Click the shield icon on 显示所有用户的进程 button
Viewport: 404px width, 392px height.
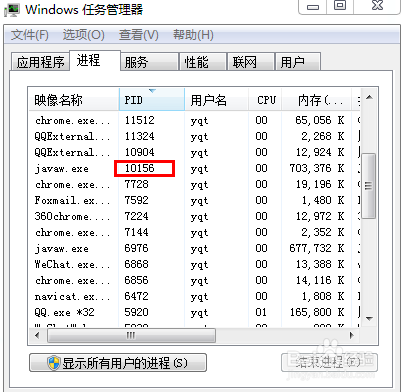click(x=54, y=363)
